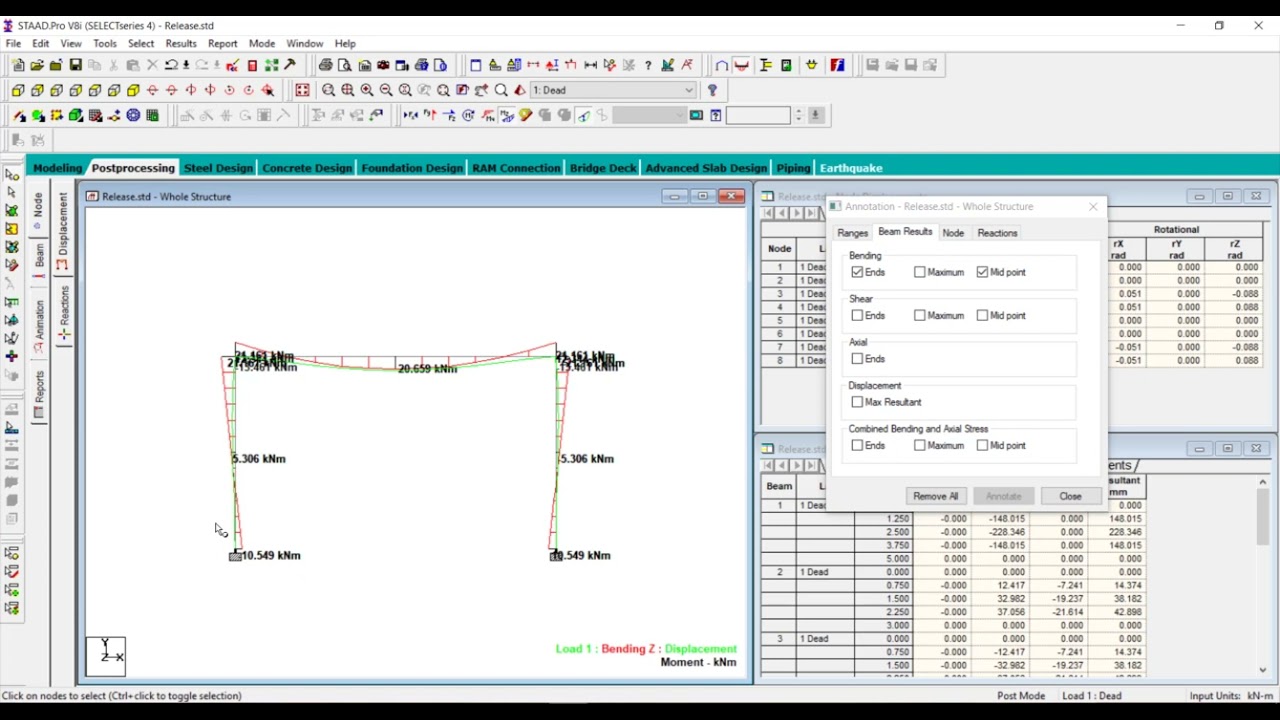Open the Foundation Design tab
The height and width of the screenshot is (720, 1280).
tap(412, 168)
